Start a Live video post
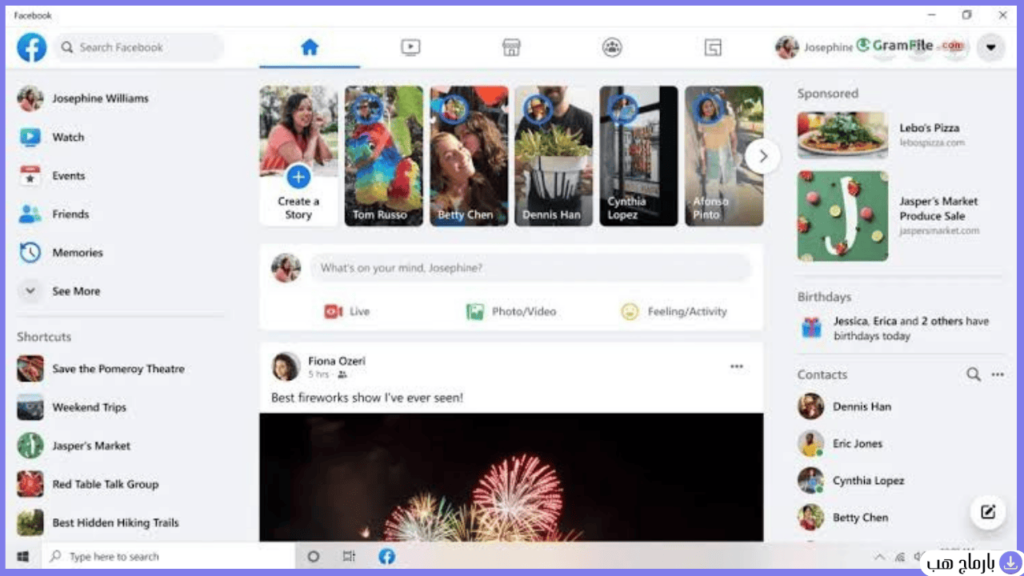 click(347, 312)
